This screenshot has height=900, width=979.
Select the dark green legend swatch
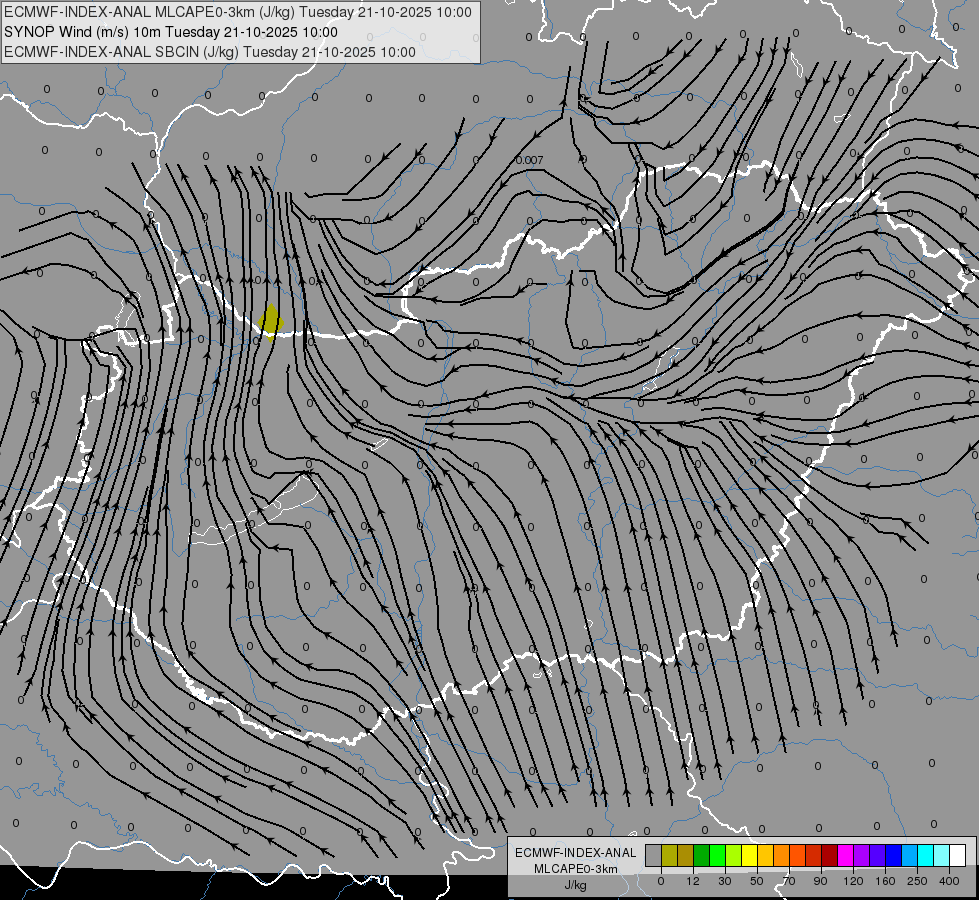tap(702, 855)
